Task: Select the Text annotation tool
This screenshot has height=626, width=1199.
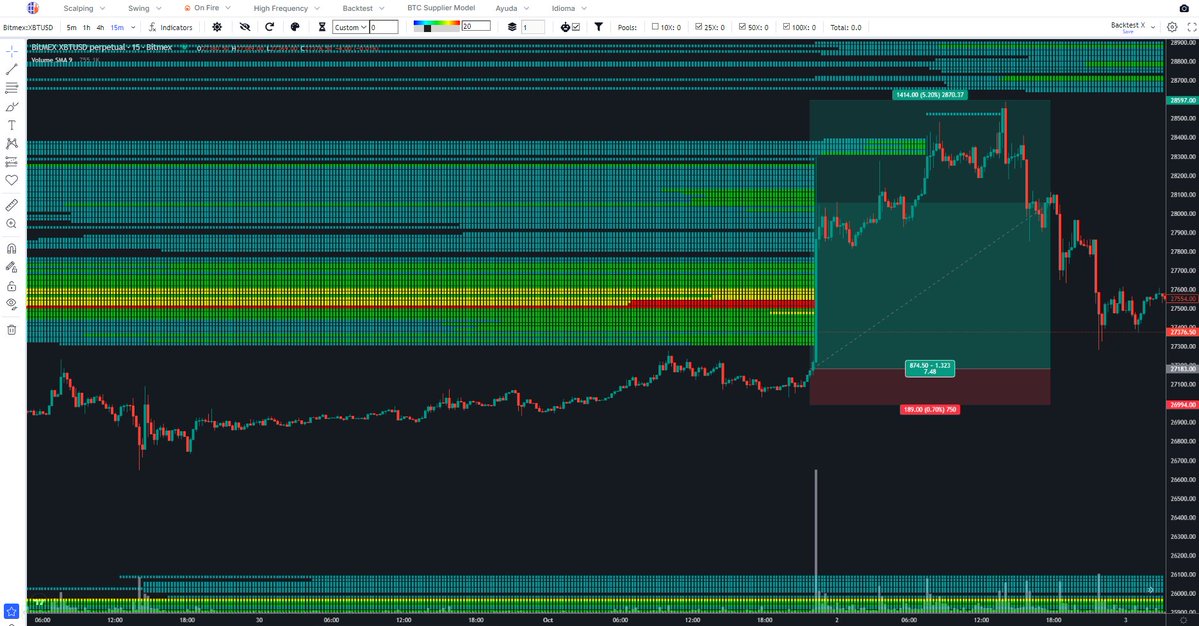Action: click(x=11, y=125)
